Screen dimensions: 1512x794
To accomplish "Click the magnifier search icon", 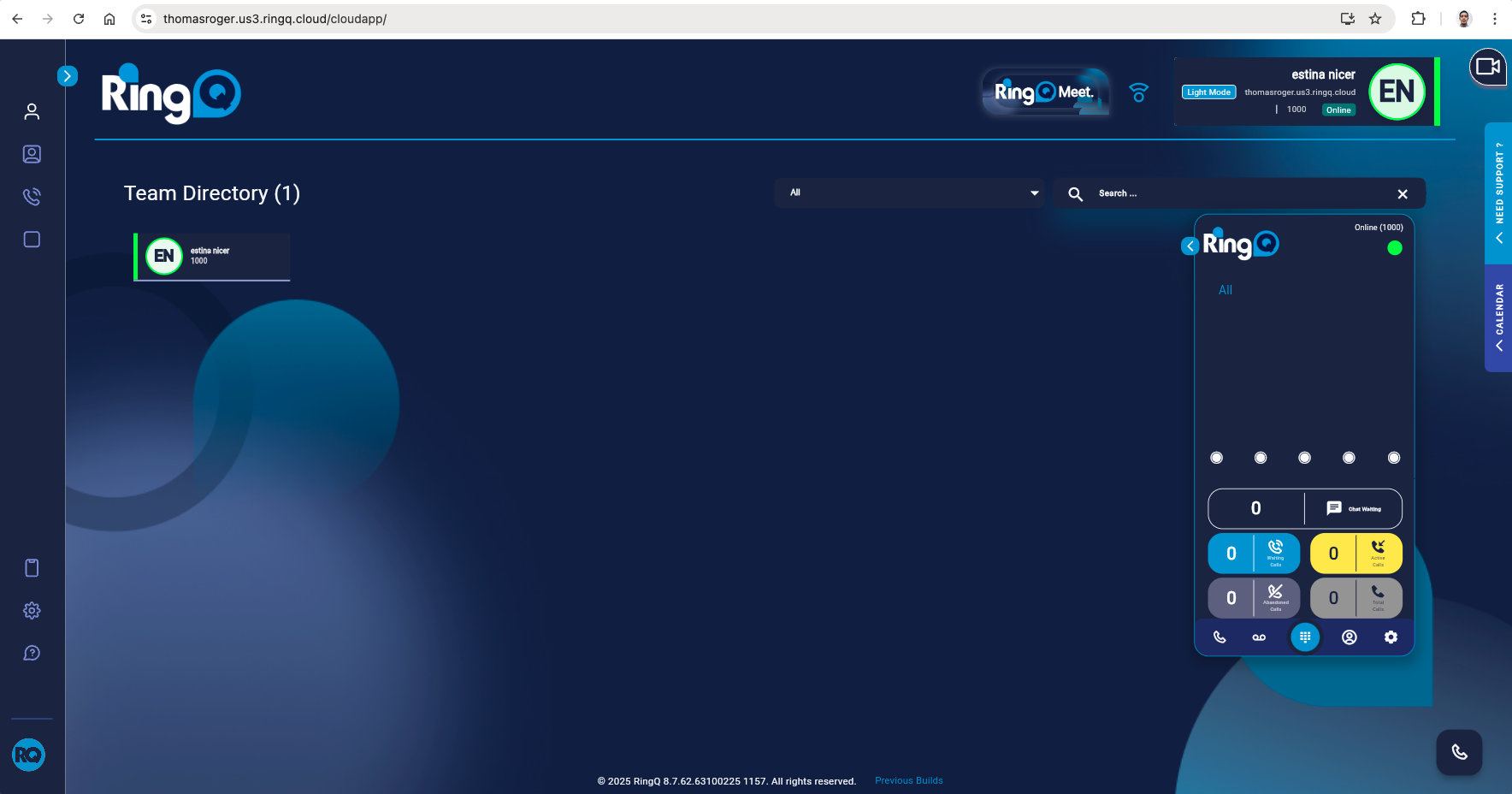I will tap(1076, 194).
